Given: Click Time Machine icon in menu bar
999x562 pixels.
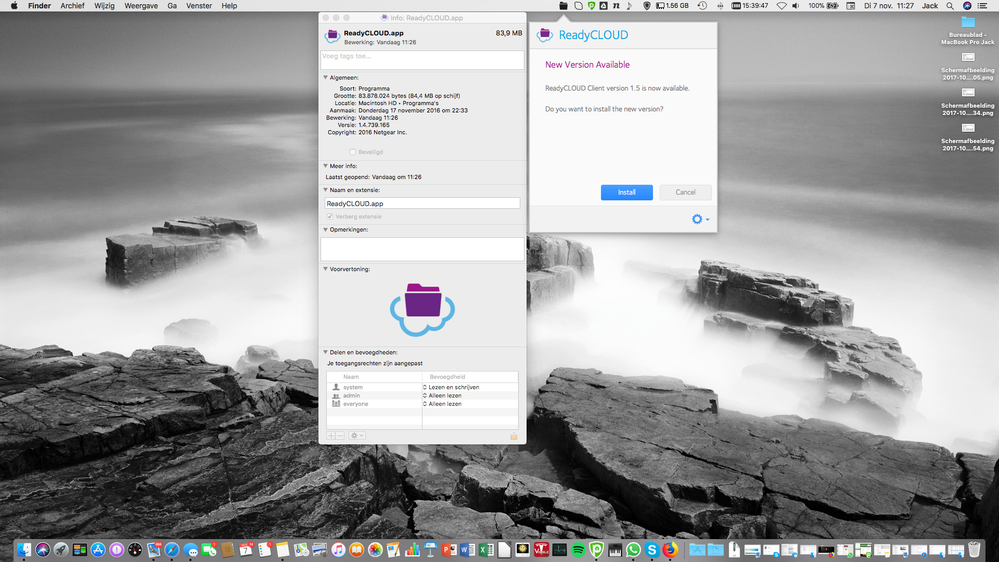Looking at the screenshot, I should click(702, 6).
